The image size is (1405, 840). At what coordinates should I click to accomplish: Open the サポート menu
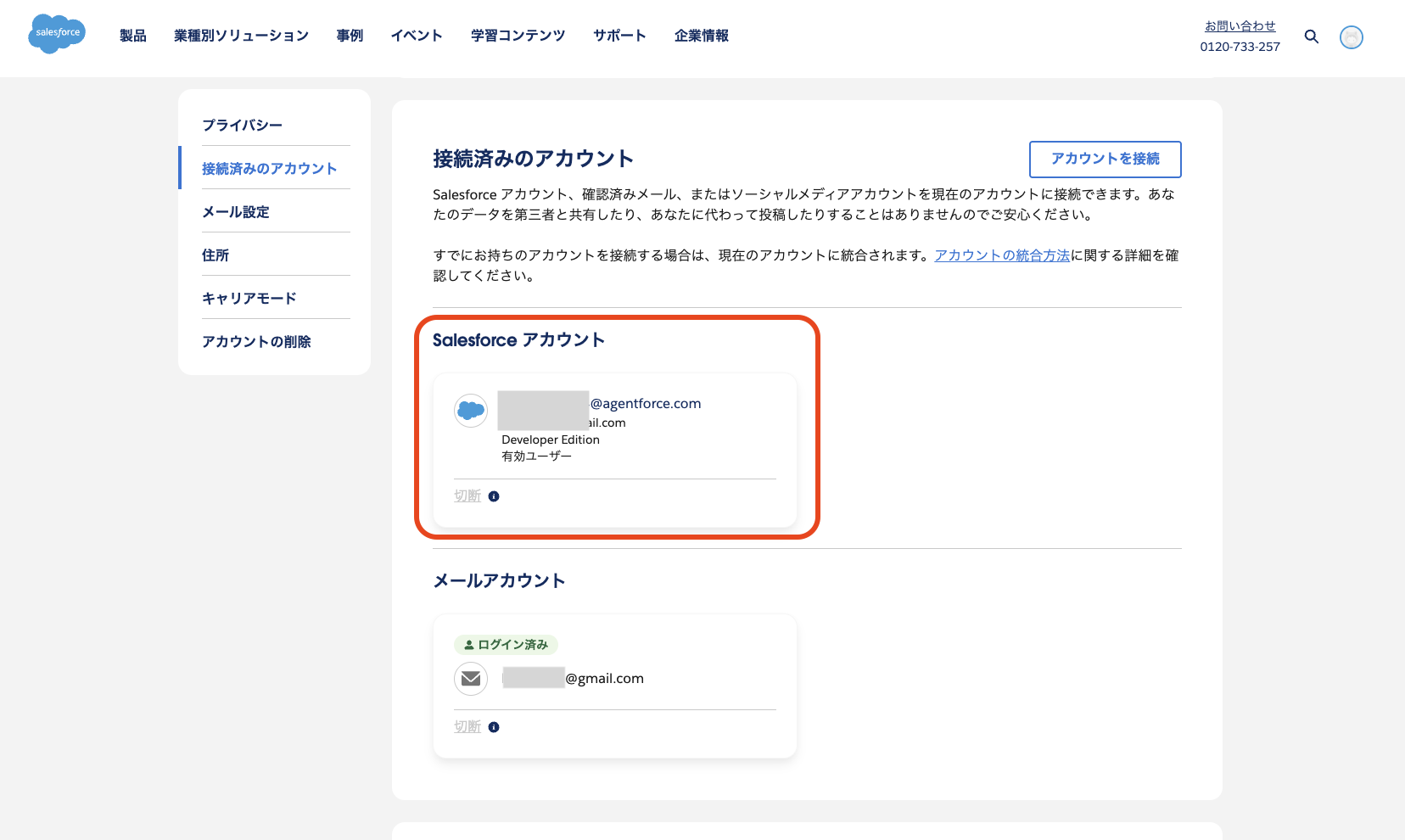tap(619, 36)
